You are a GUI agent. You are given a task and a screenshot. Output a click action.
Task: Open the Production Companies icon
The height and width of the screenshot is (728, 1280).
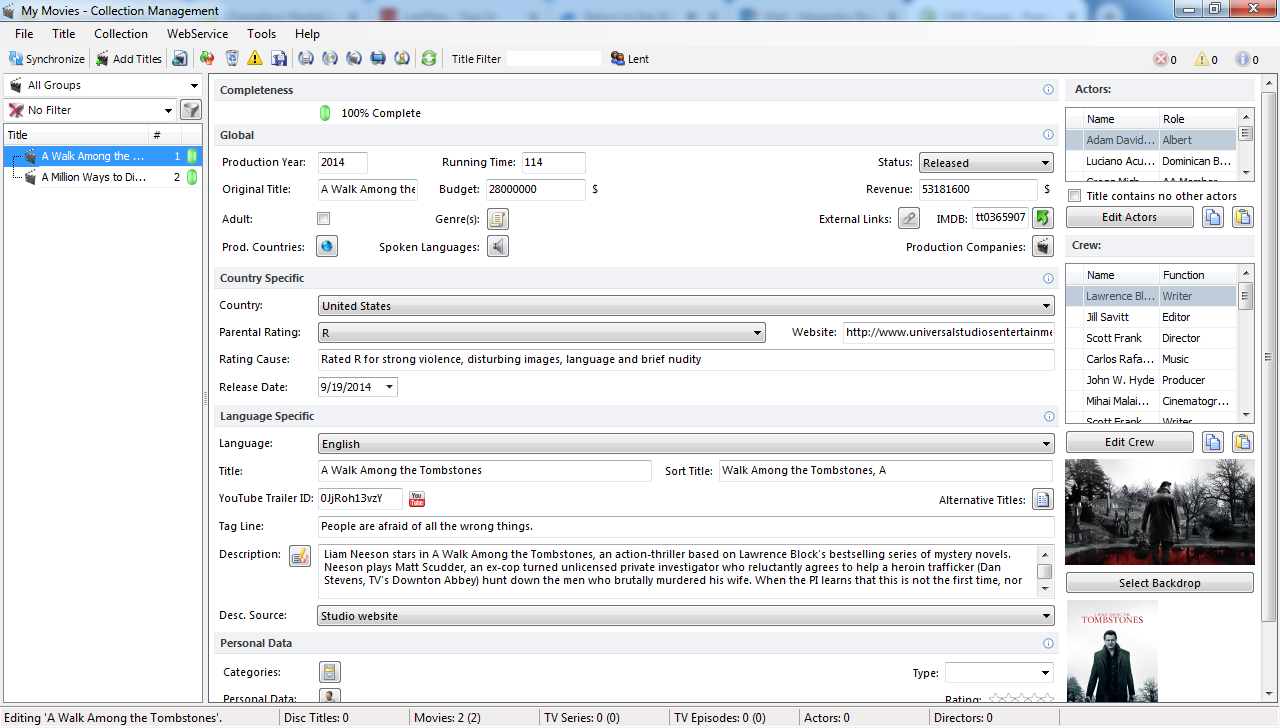[x=1043, y=246]
